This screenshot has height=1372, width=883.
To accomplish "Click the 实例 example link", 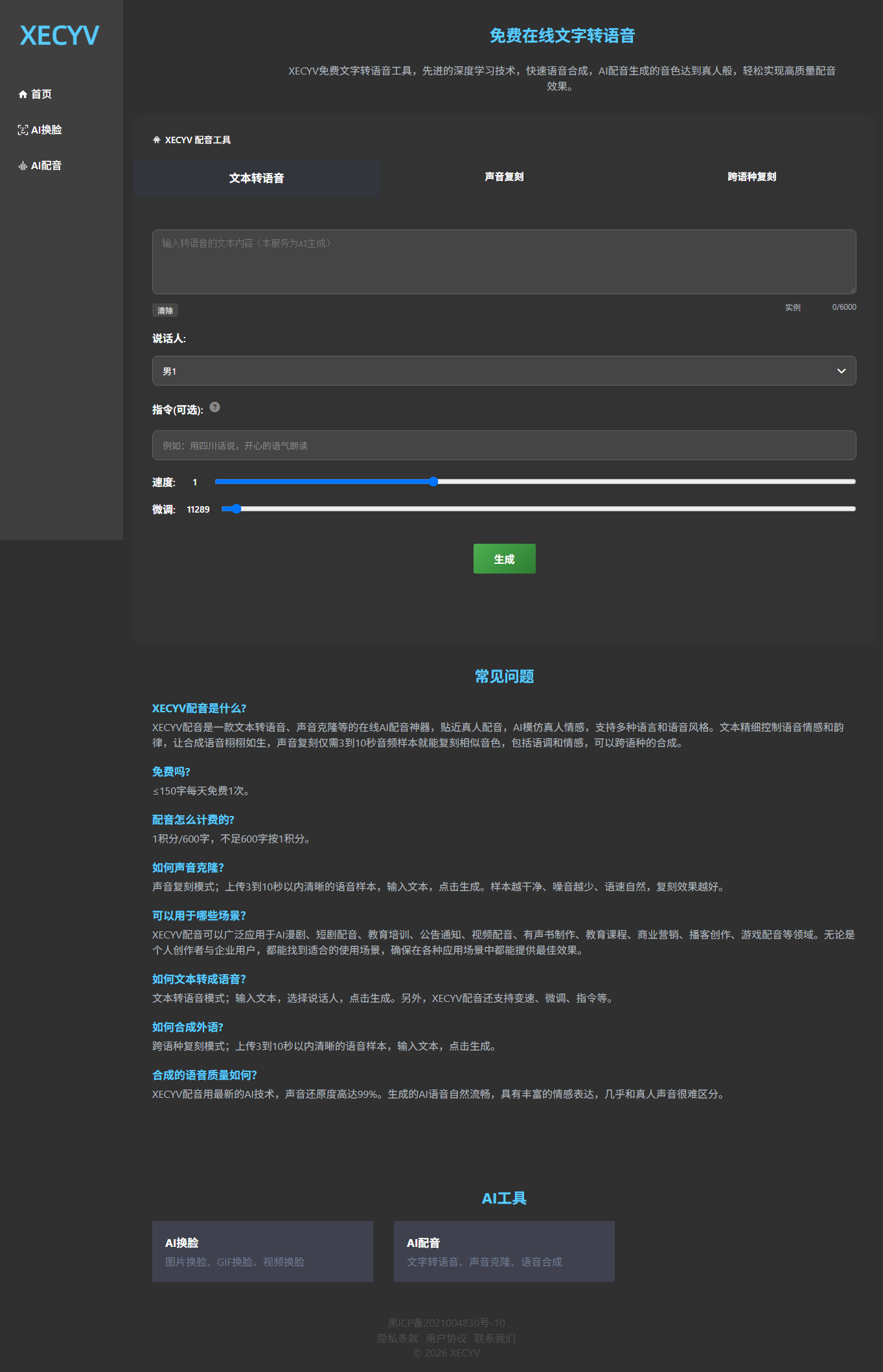I will click(793, 308).
